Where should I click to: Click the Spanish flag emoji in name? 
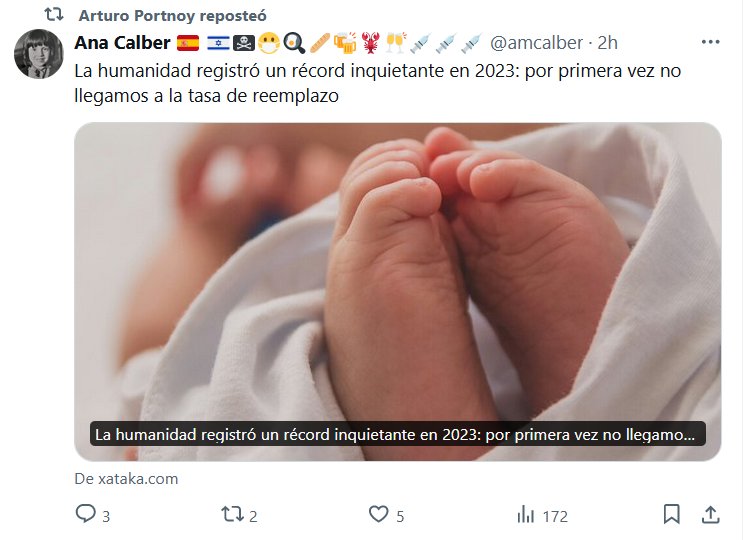pos(188,43)
